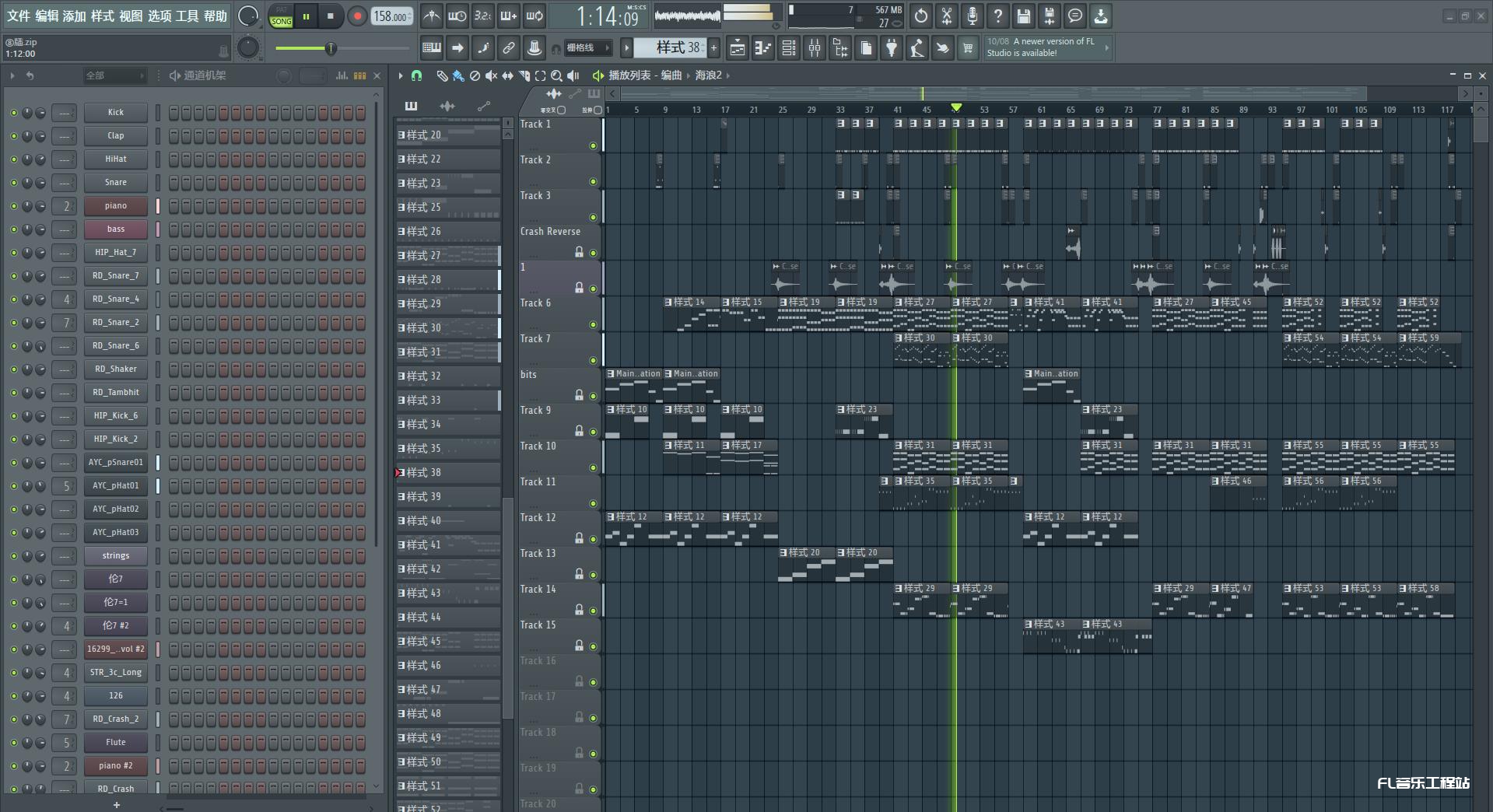The width and height of the screenshot is (1493, 812).
Task: Click the HiHat channel button
Action: point(115,159)
